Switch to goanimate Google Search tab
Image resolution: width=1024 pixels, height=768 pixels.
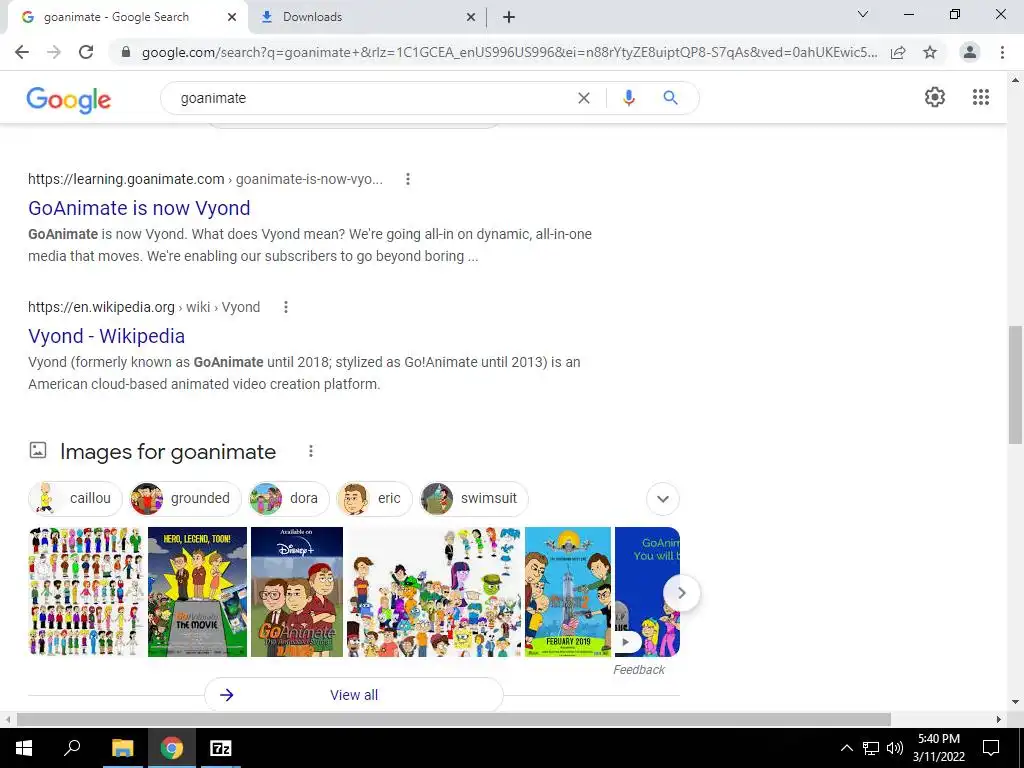pos(127,17)
